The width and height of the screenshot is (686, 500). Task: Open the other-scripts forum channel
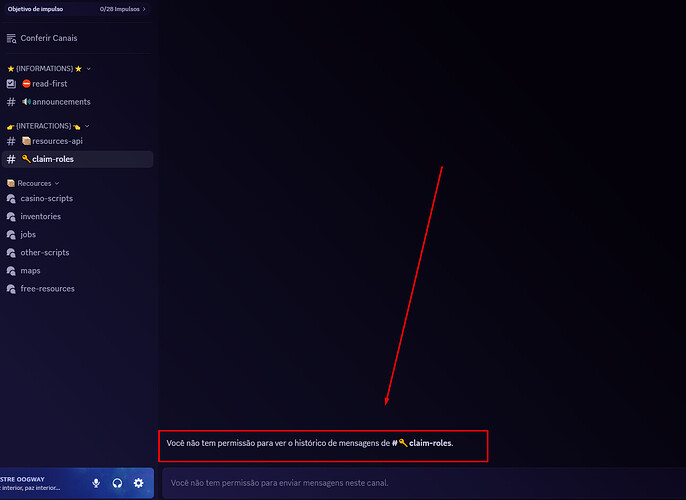[x=77, y=252]
